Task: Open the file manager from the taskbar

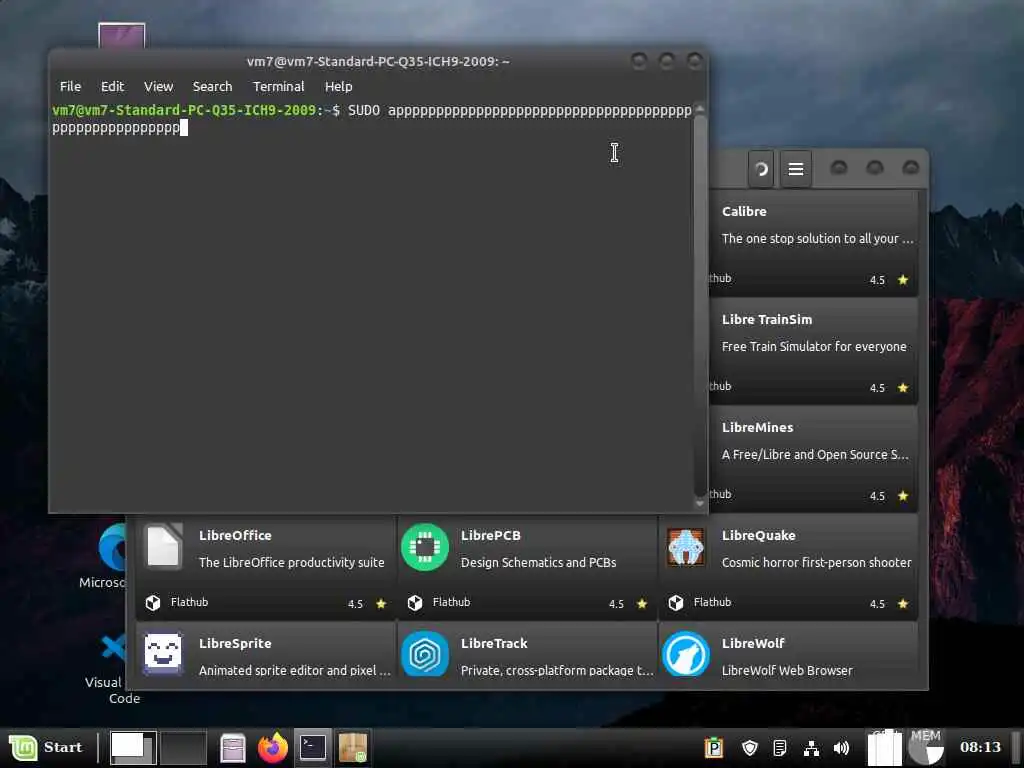Action: (233, 748)
